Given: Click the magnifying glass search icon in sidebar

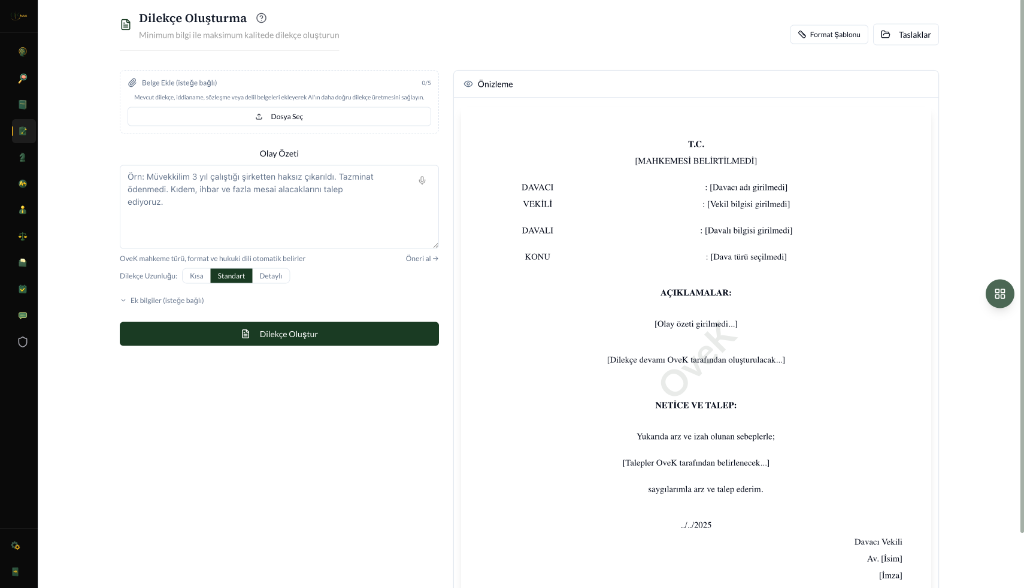Looking at the screenshot, I should pyautogui.click(x=22, y=78).
